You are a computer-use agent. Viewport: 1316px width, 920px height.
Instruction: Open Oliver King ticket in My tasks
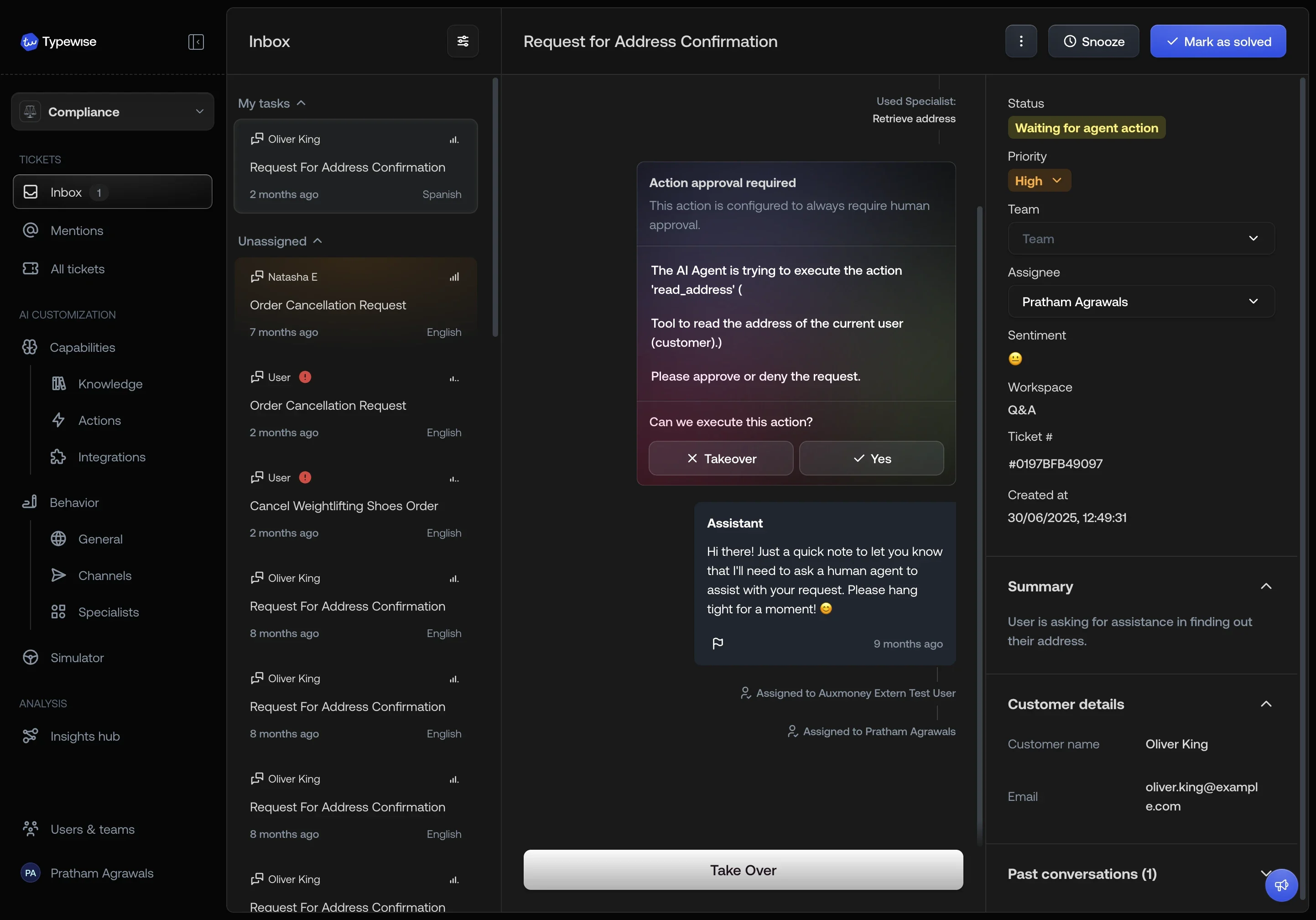[355, 166]
